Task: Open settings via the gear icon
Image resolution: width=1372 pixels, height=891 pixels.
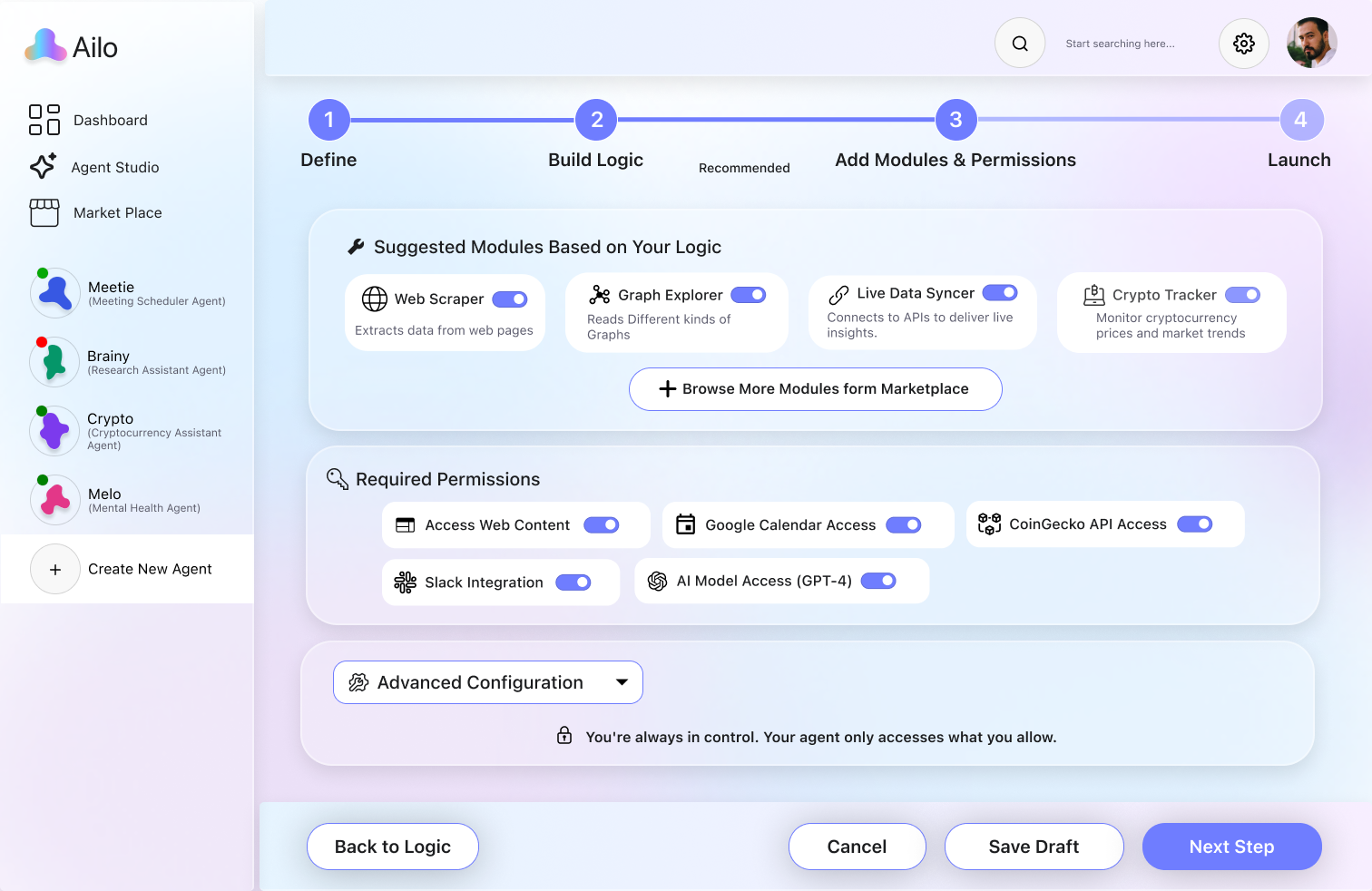Action: tap(1243, 44)
